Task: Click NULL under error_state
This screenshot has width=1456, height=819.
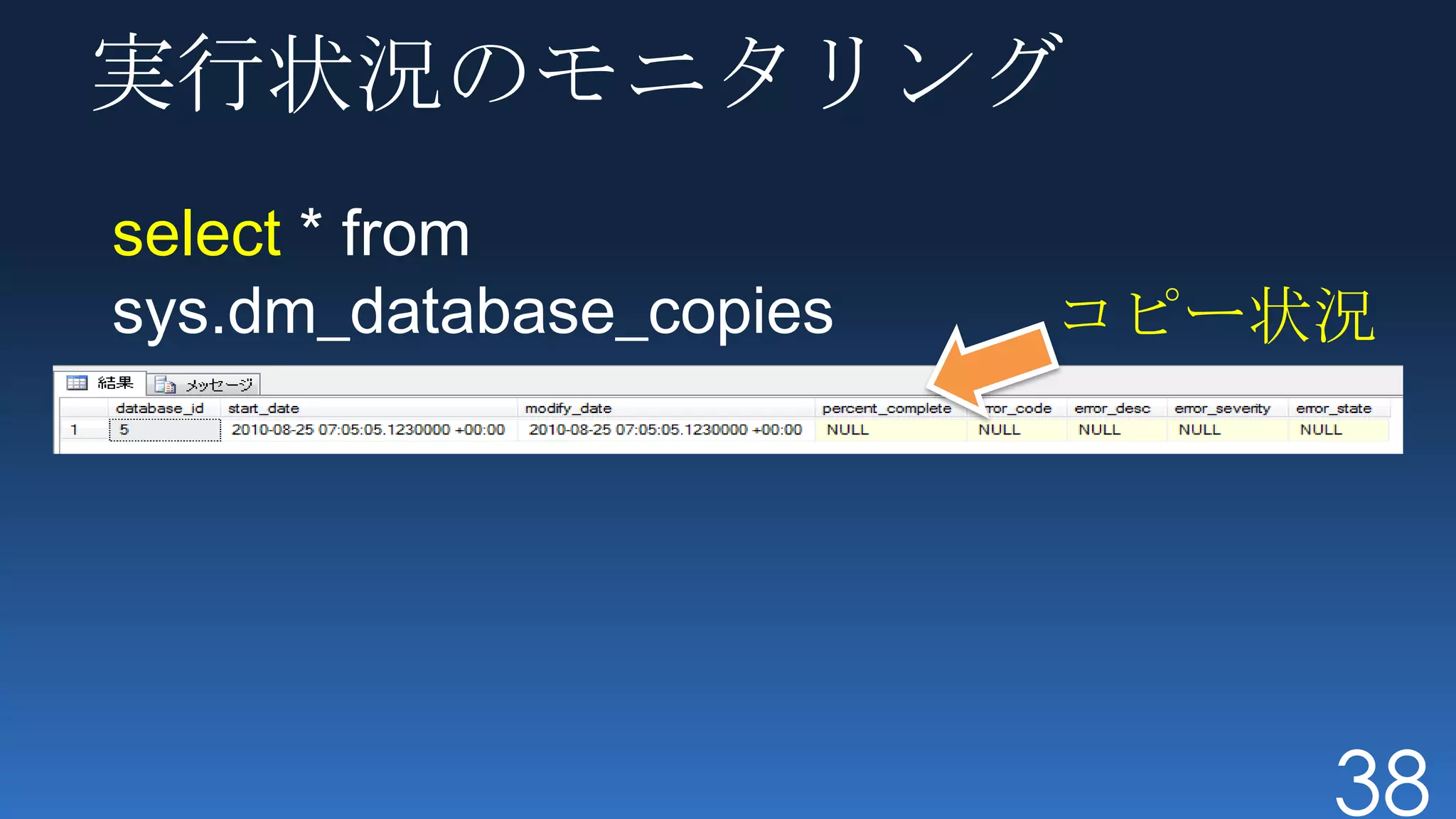Action: click(1339, 429)
